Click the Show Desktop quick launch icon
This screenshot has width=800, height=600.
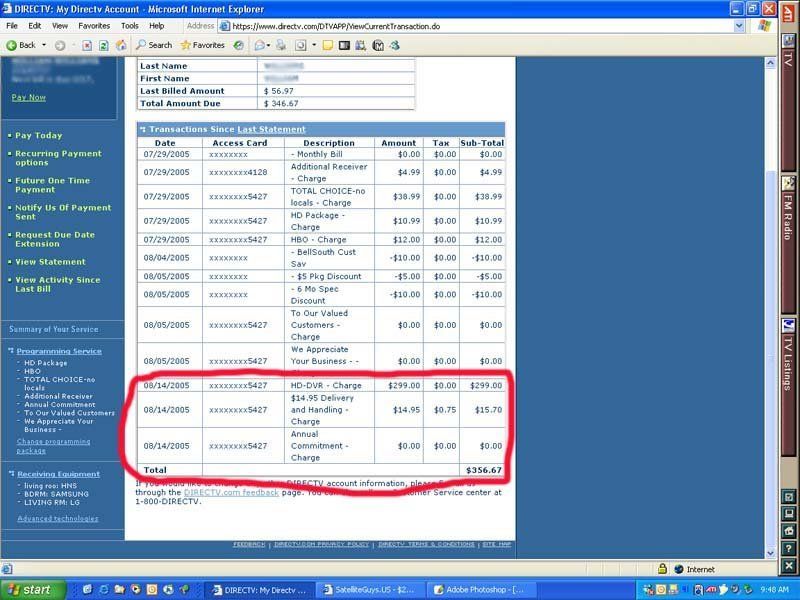[x=87, y=590]
